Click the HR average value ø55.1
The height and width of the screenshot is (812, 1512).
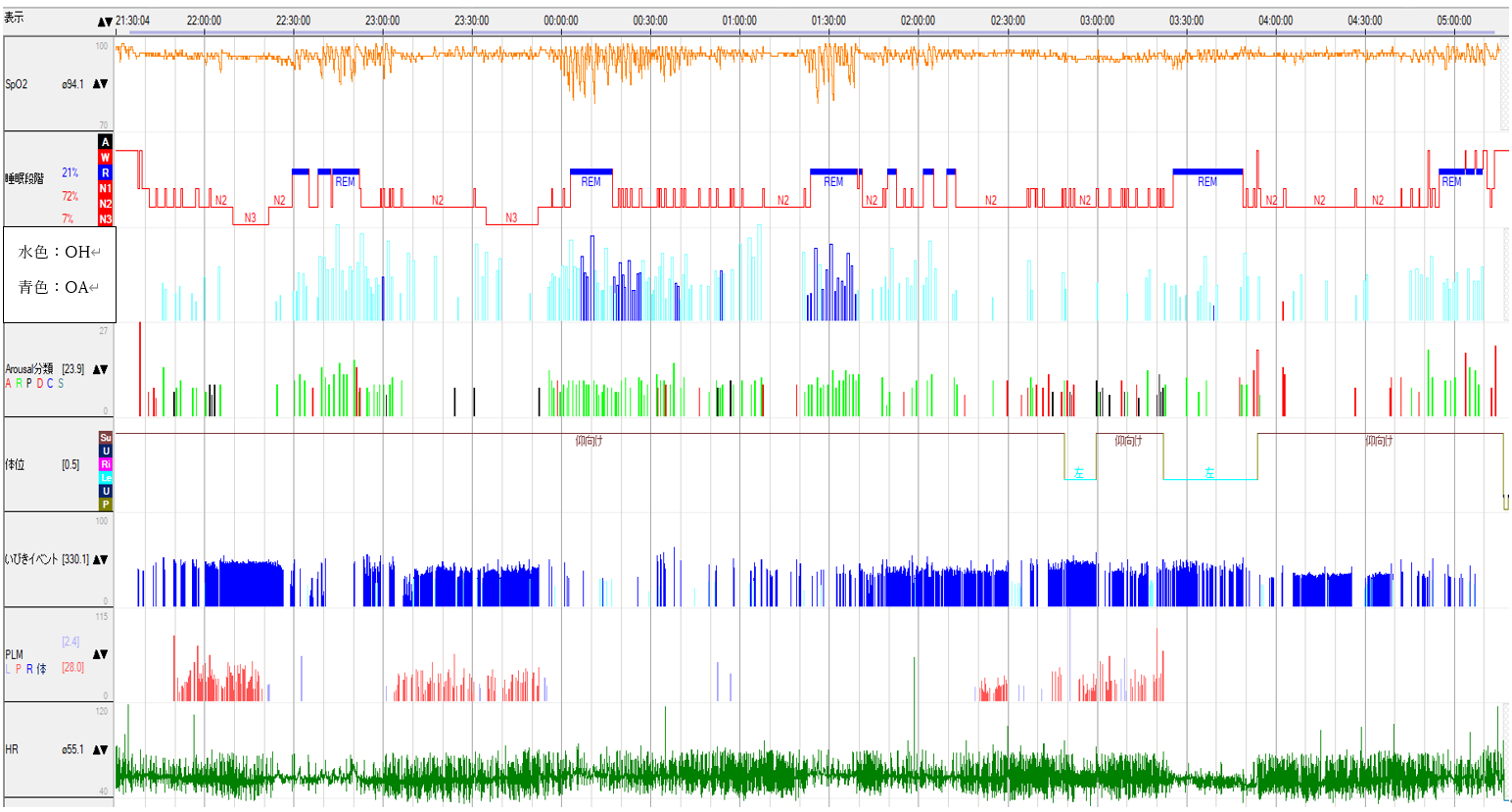[72, 749]
